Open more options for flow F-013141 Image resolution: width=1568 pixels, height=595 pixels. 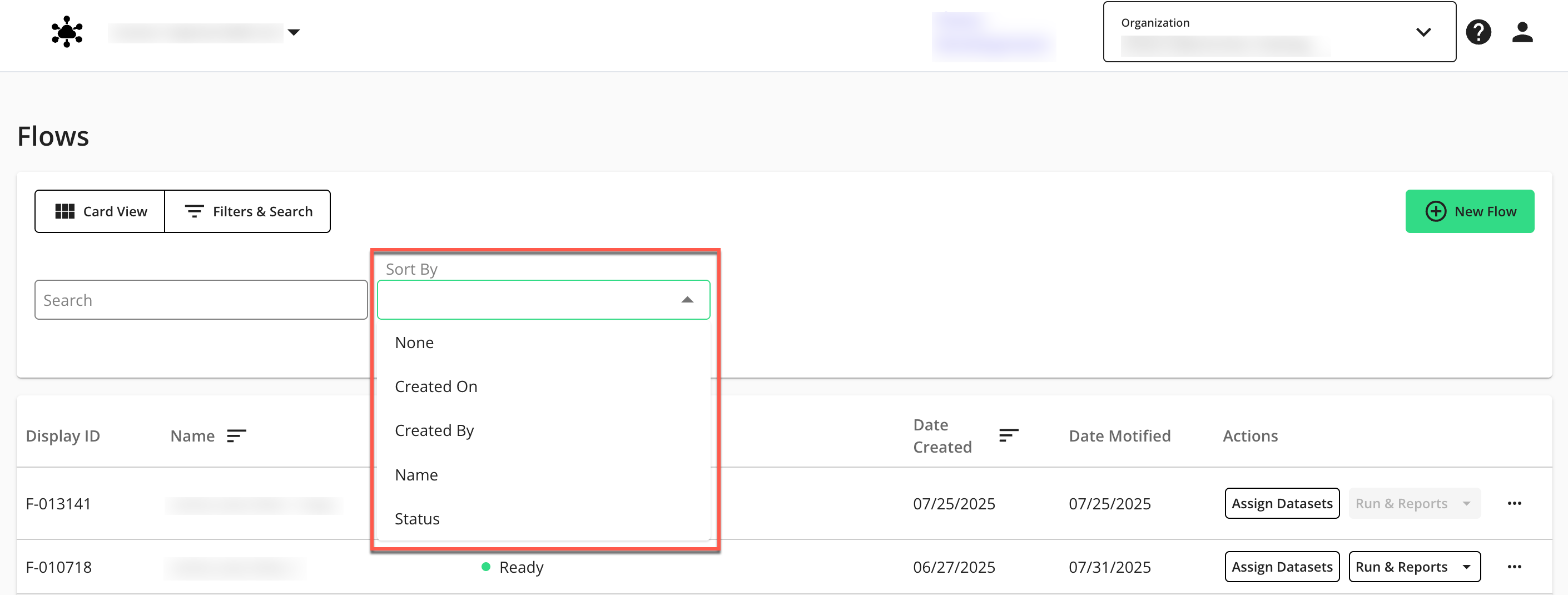[x=1514, y=503]
